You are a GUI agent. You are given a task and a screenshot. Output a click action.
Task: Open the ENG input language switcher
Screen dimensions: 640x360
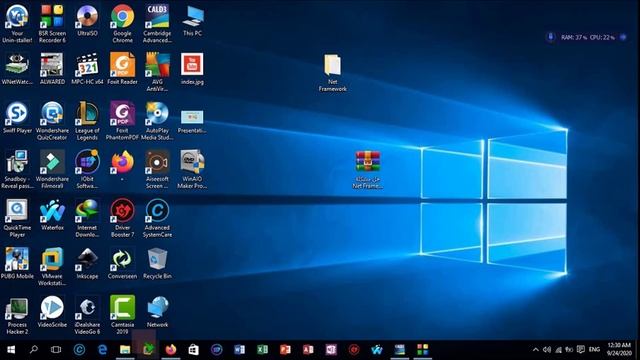(594, 350)
